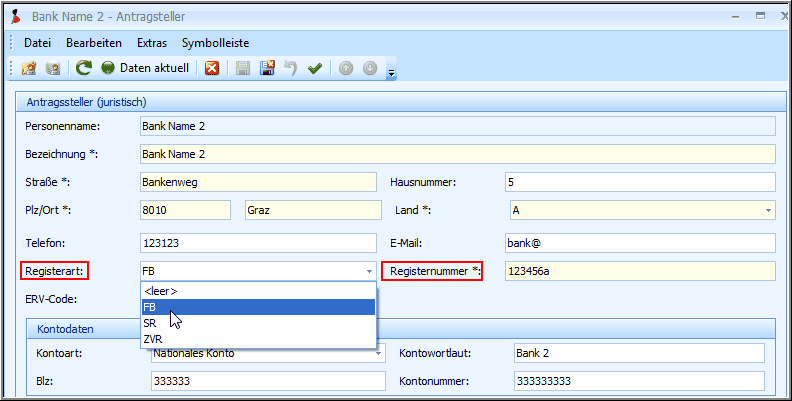792x401 pixels.
Task: Choose ZVR from the Registerart list
Action: (152, 340)
